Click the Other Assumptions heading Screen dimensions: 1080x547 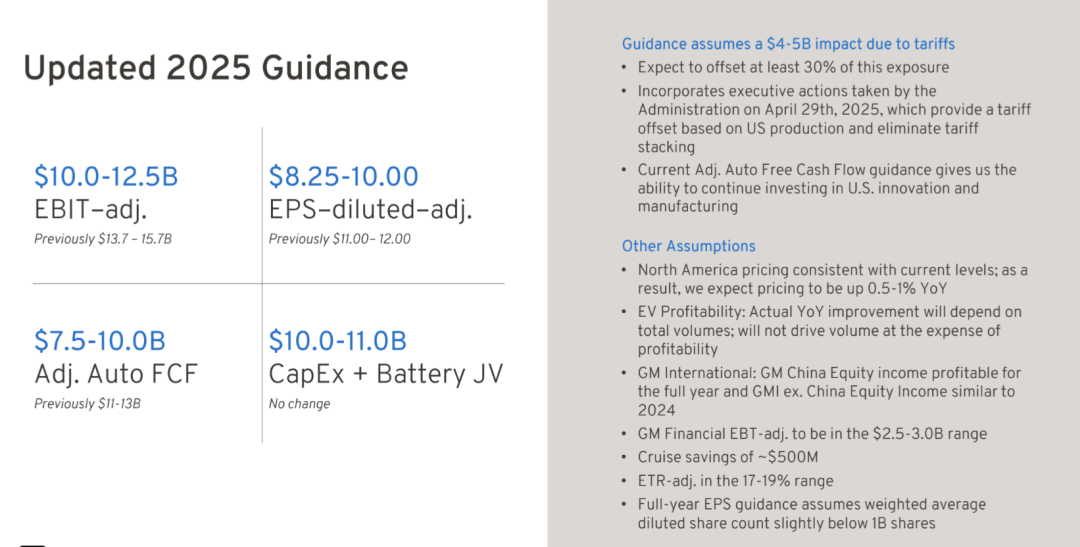[x=688, y=246]
